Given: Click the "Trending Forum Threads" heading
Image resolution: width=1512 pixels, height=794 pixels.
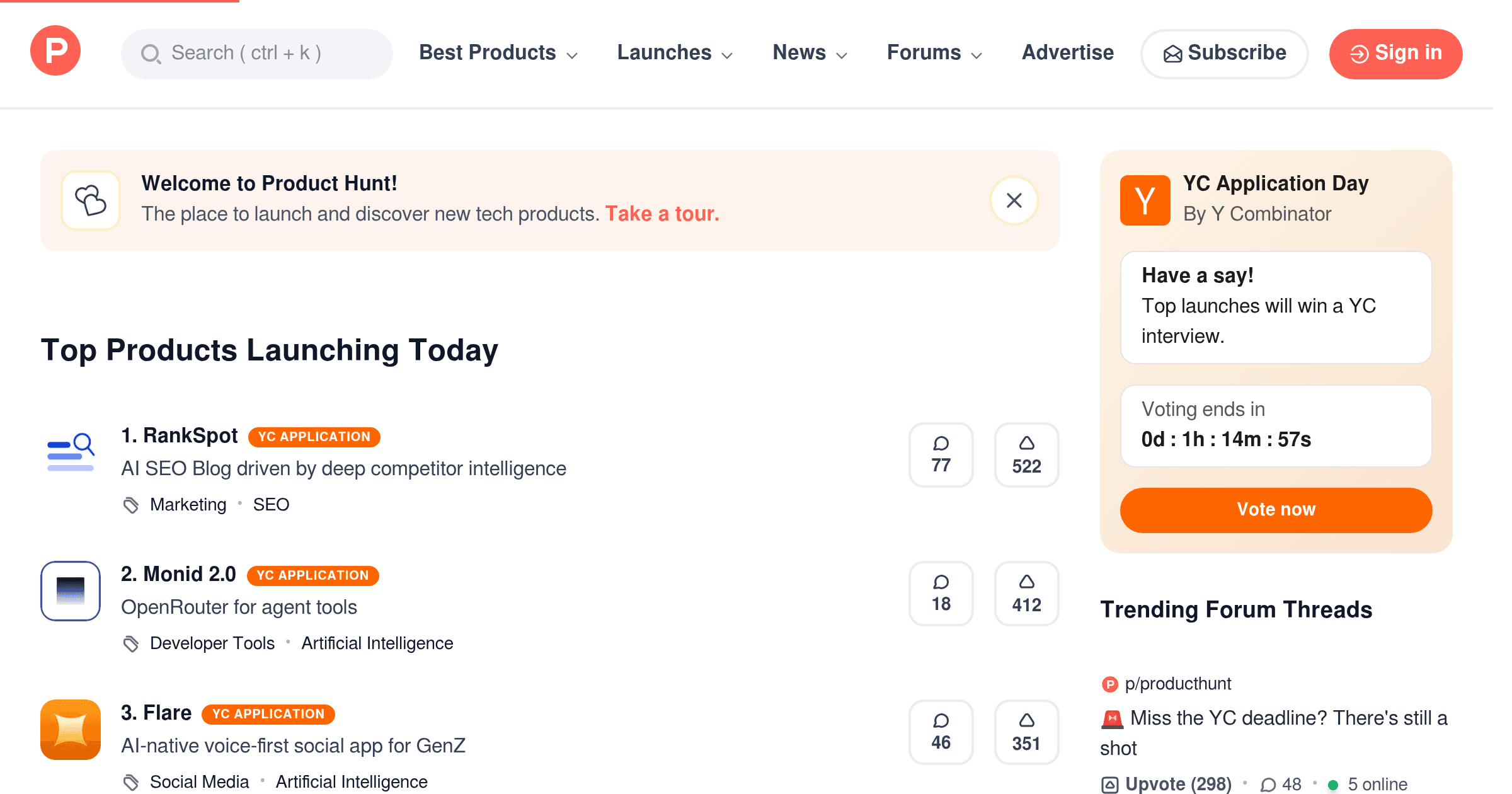Looking at the screenshot, I should pos(1236,609).
